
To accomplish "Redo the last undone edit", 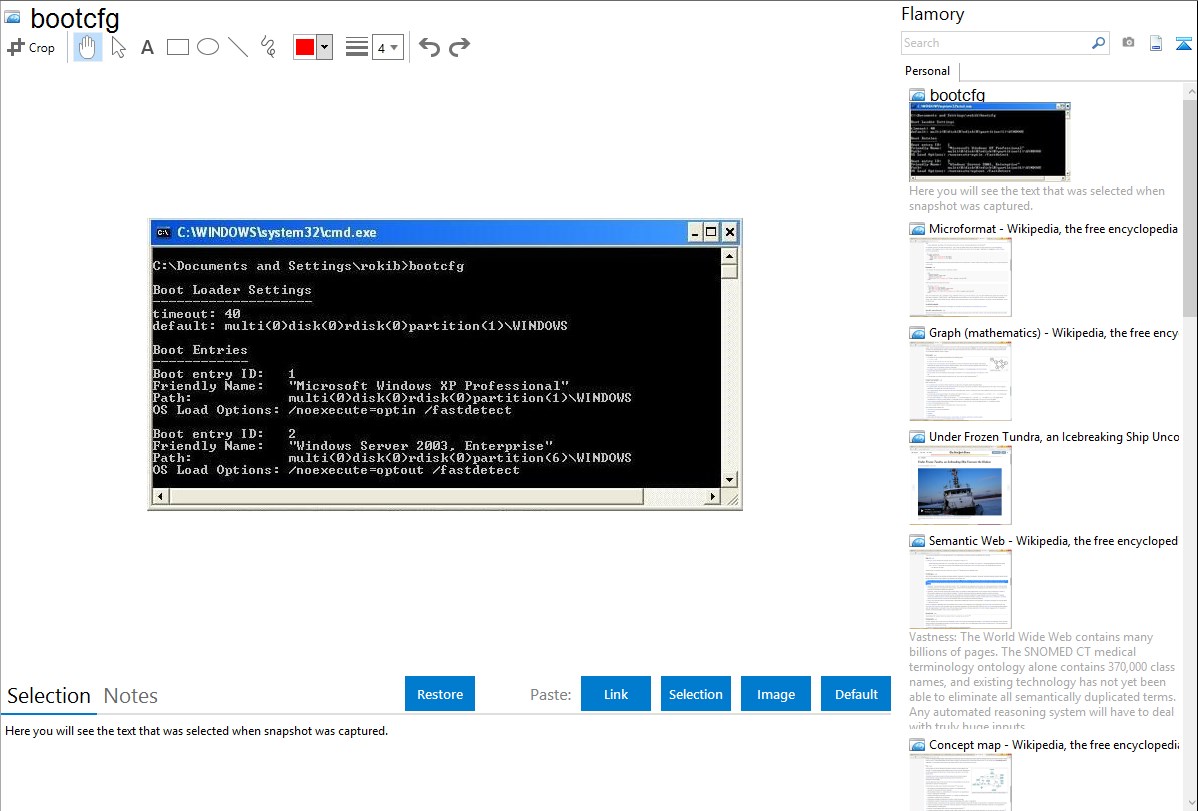I will [x=459, y=47].
